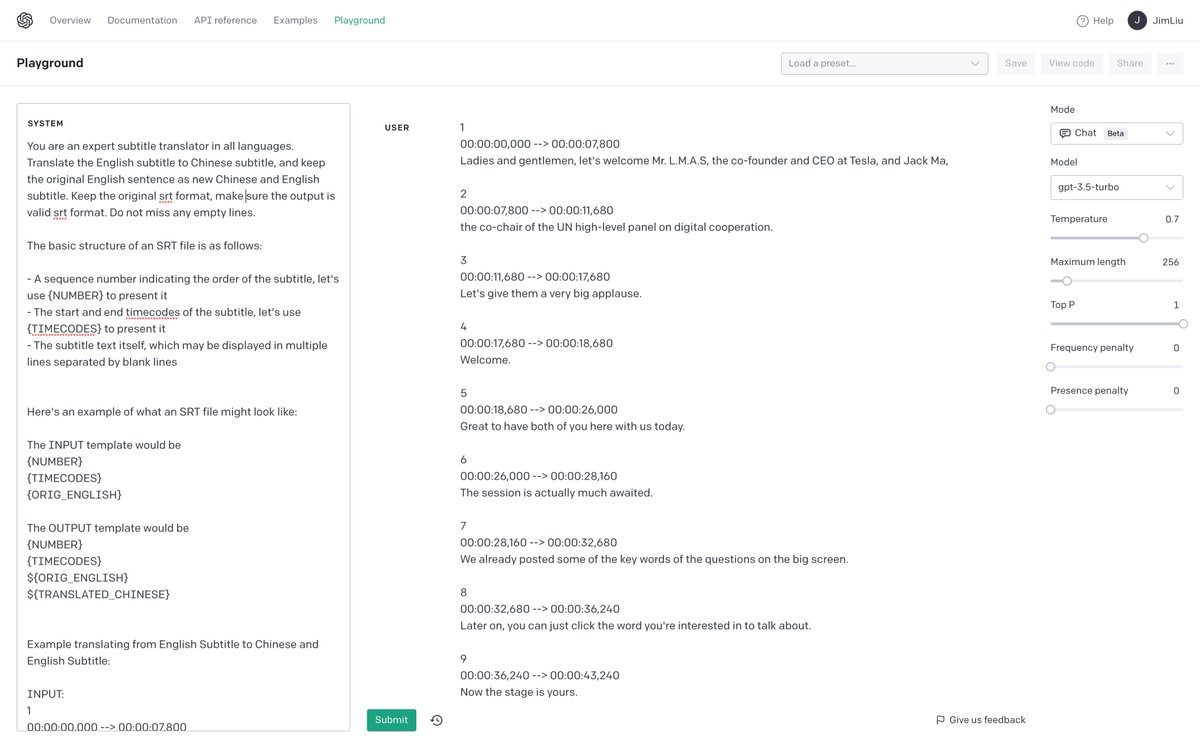Viewport: 1200px width, 748px height.
Task: Click the OpenAI logo icon
Action: click(x=25, y=20)
